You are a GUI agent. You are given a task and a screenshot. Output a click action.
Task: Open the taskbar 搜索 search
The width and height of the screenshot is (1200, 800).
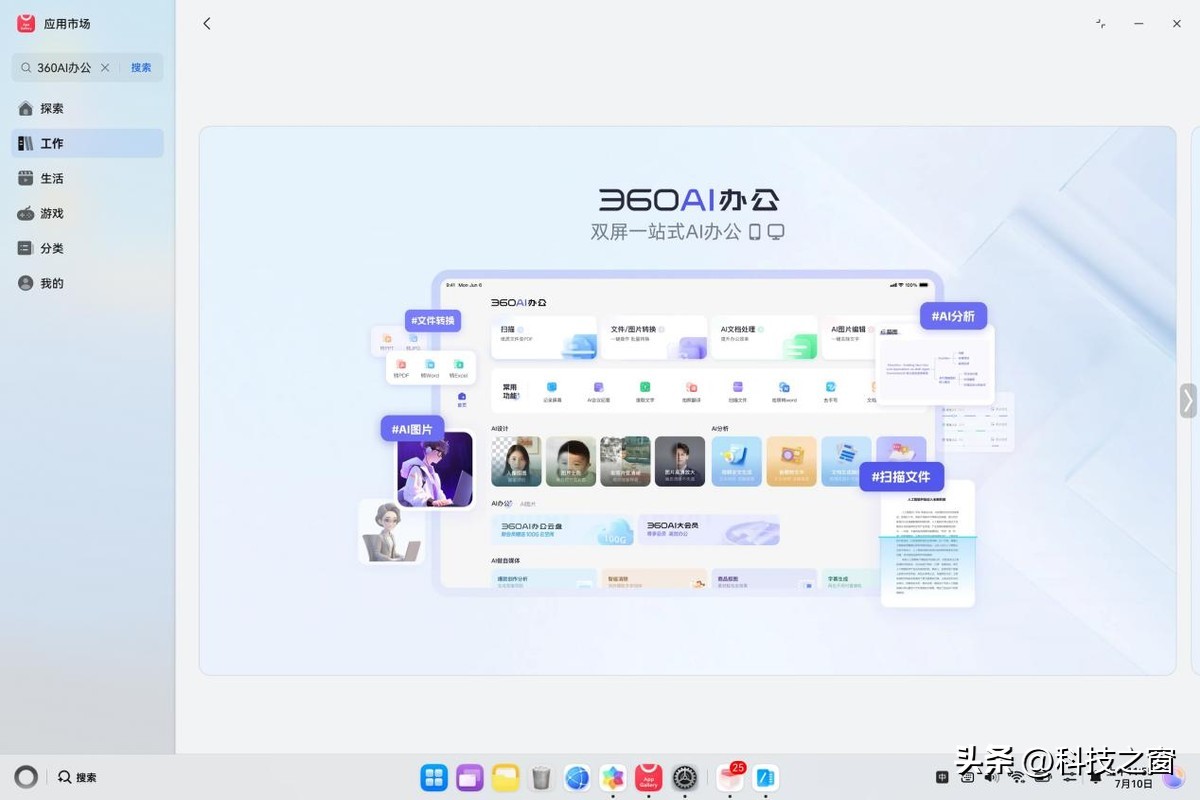click(77, 777)
